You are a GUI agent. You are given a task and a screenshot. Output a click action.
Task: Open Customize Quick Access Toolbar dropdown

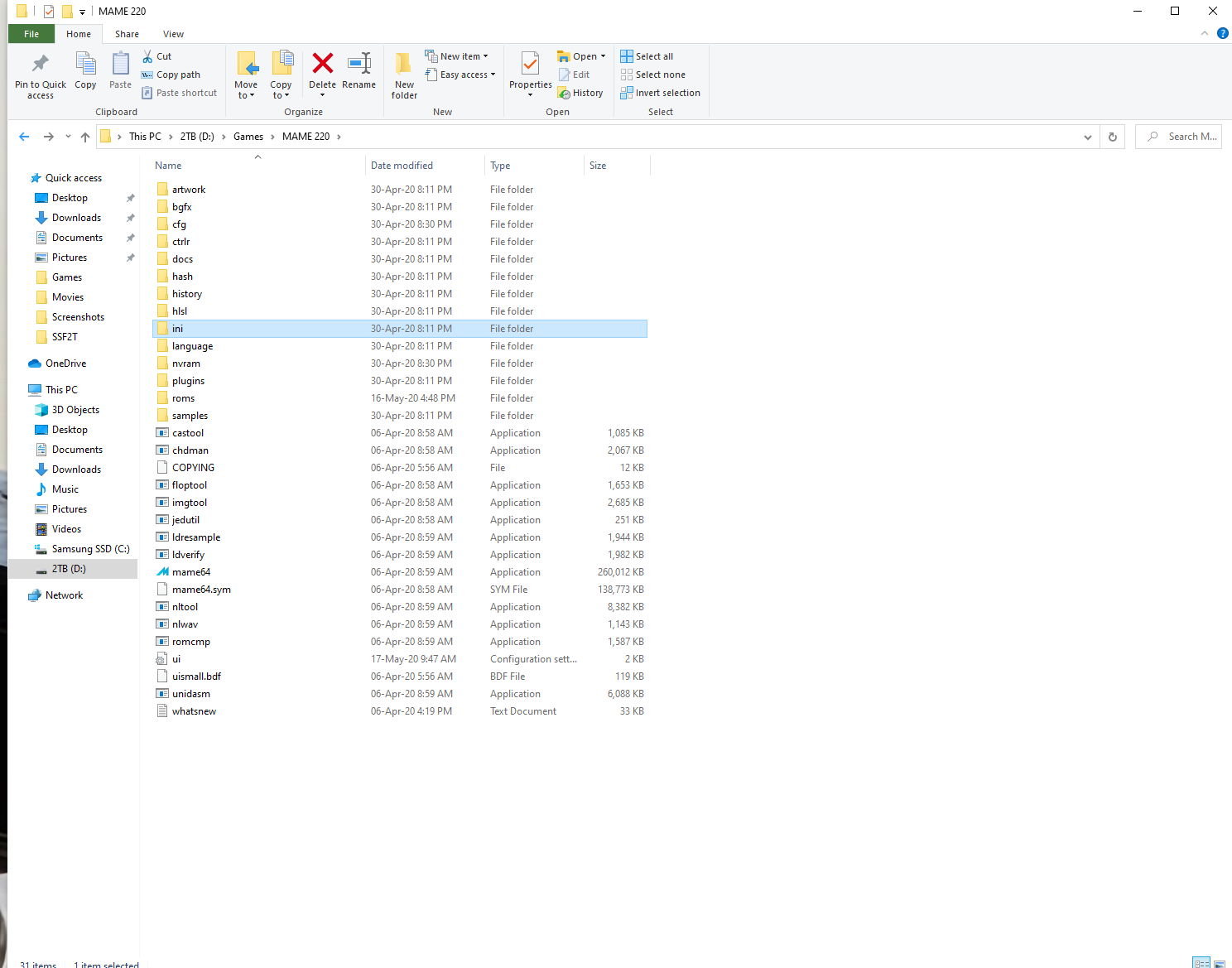82,12
